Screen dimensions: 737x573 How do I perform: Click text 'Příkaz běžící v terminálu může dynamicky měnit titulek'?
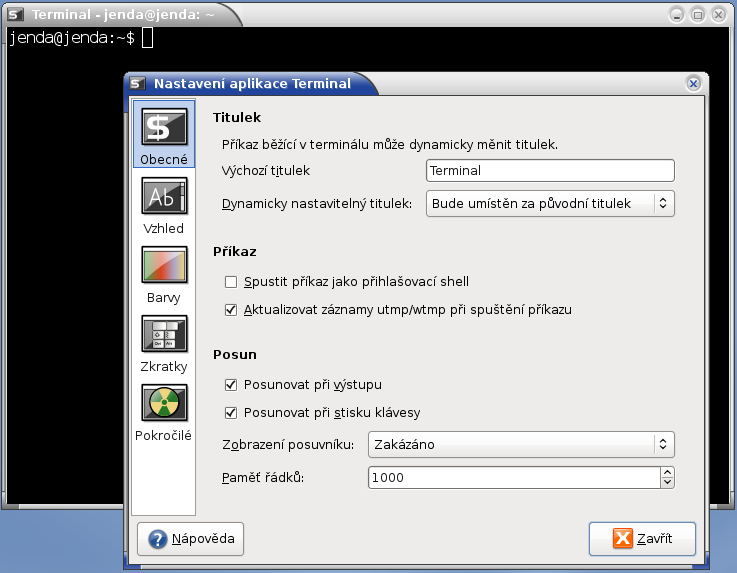pos(389,144)
